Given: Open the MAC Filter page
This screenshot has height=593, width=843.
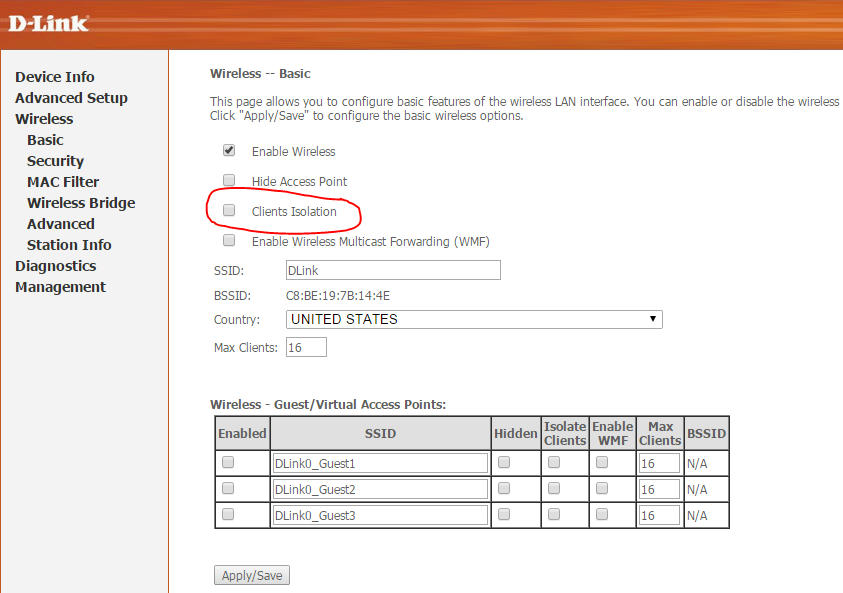Looking at the screenshot, I should point(63,182).
